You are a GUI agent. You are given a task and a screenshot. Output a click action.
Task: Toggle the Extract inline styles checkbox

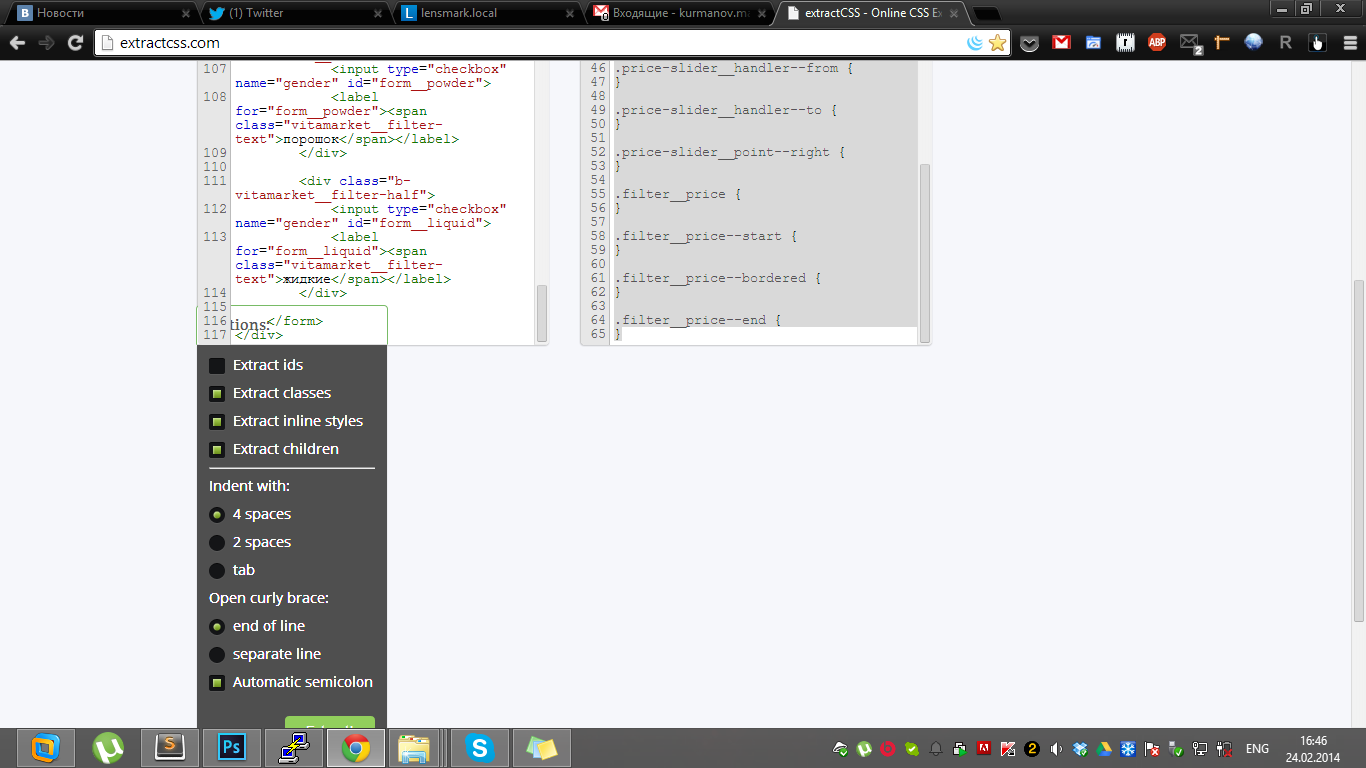[217, 422]
